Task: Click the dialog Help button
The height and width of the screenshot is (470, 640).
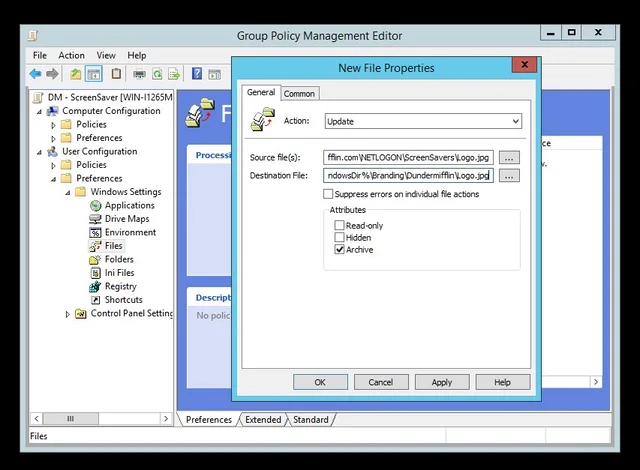Action: [x=502, y=382]
